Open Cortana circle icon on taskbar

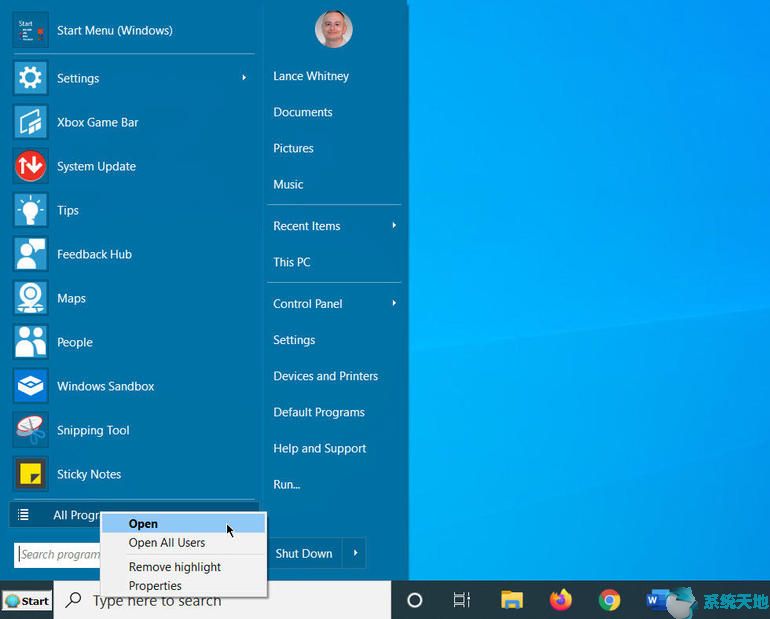click(414, 600)
